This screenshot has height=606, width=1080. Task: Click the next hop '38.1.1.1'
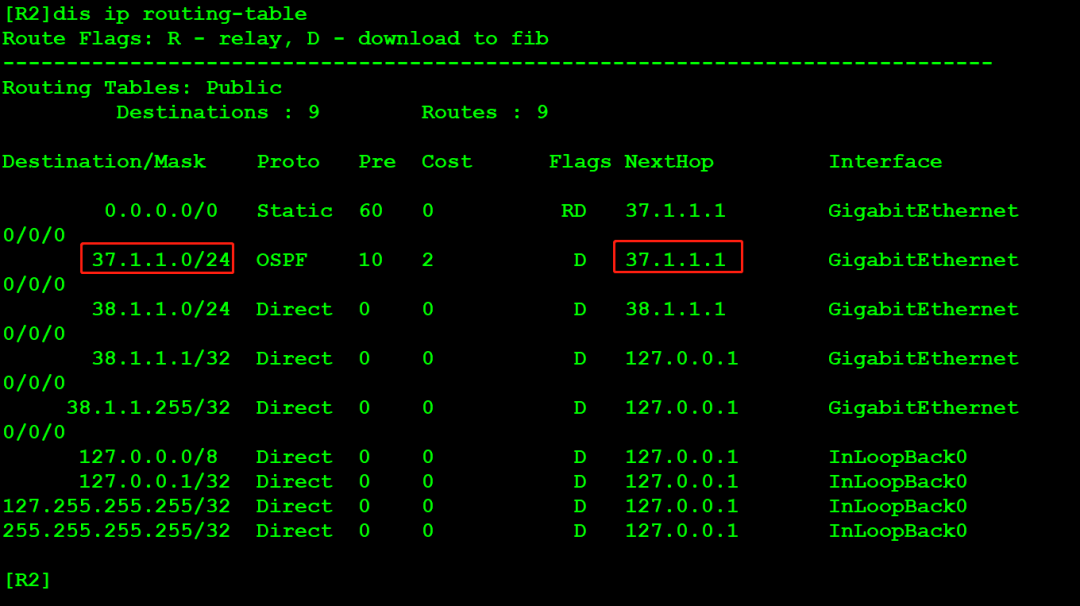(x=675, y=309)
